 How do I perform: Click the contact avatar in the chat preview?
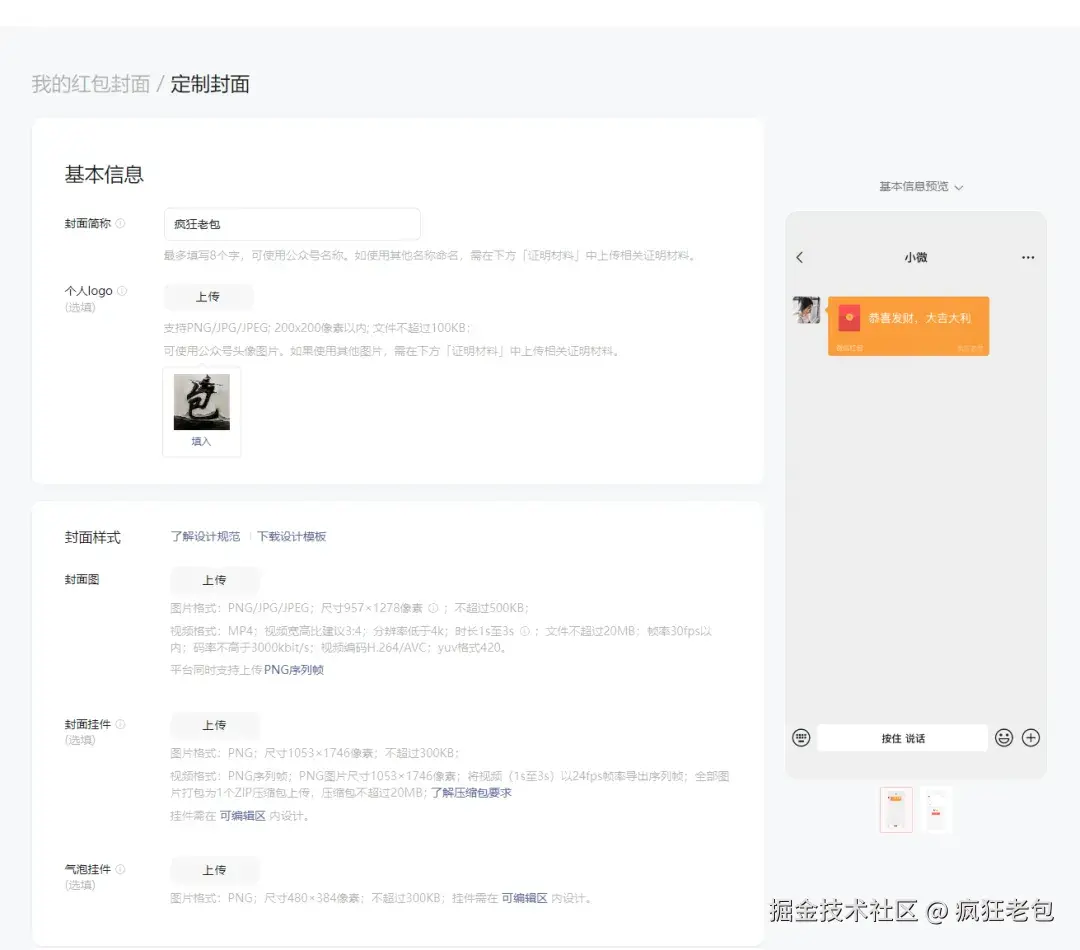point(806,310)
